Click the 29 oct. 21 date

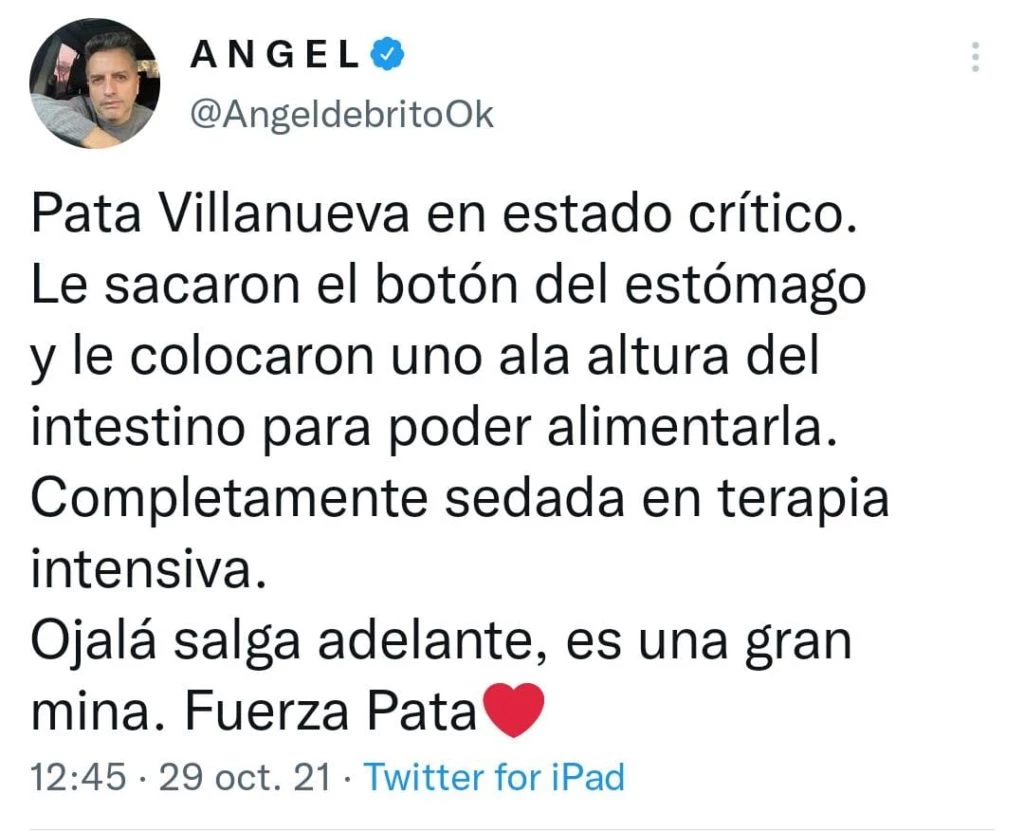coord(245,777)
